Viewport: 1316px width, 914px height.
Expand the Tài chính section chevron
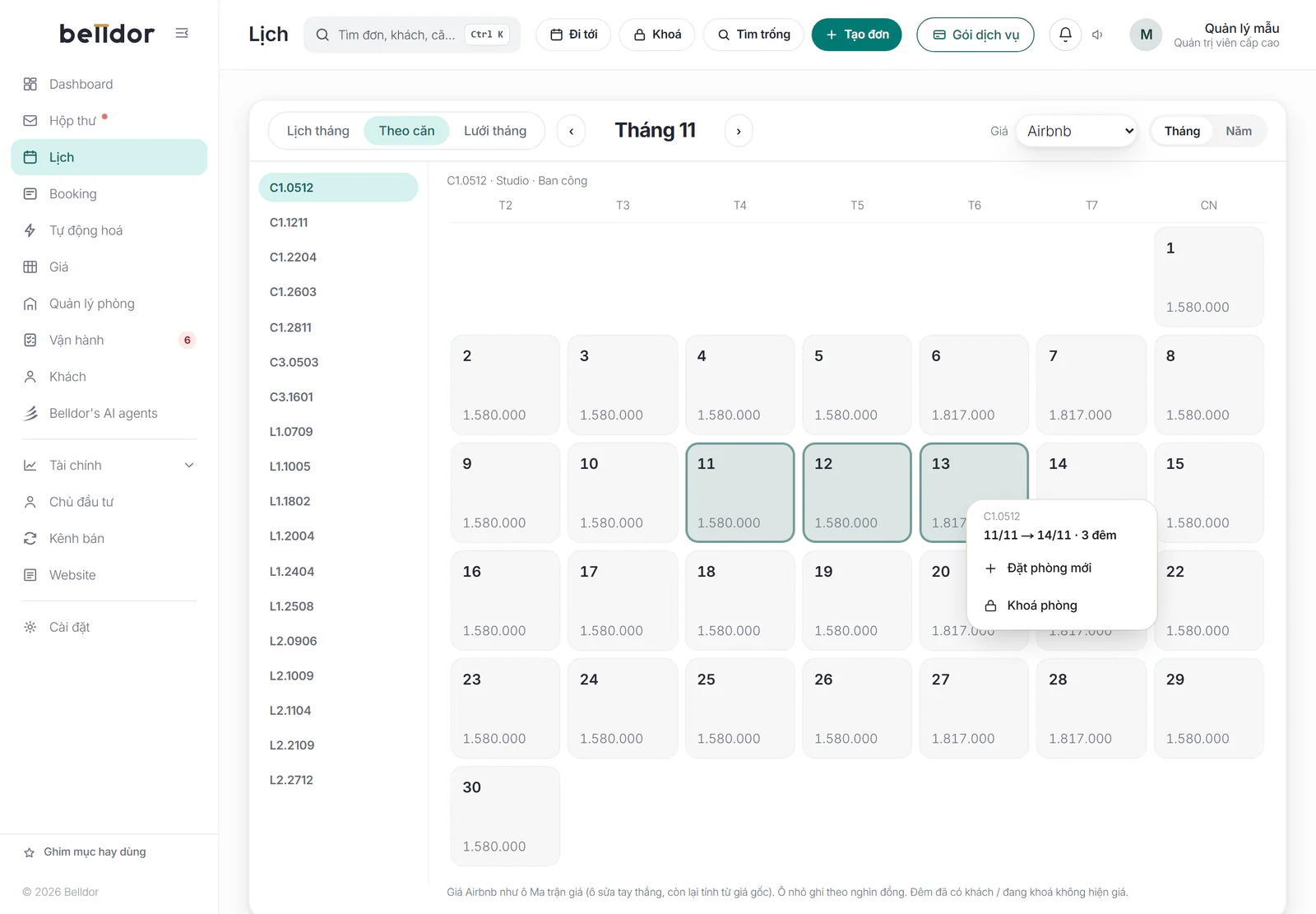pyautogui.click(x=189, y=466)
